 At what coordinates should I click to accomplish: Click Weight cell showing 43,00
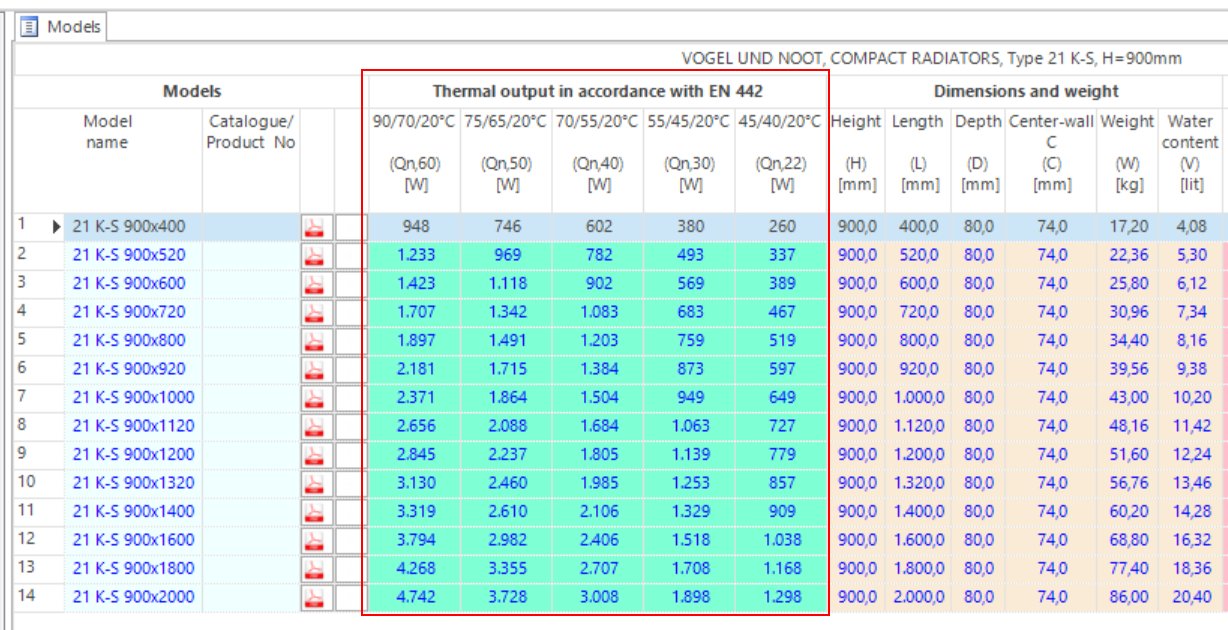click(1127, 398)
